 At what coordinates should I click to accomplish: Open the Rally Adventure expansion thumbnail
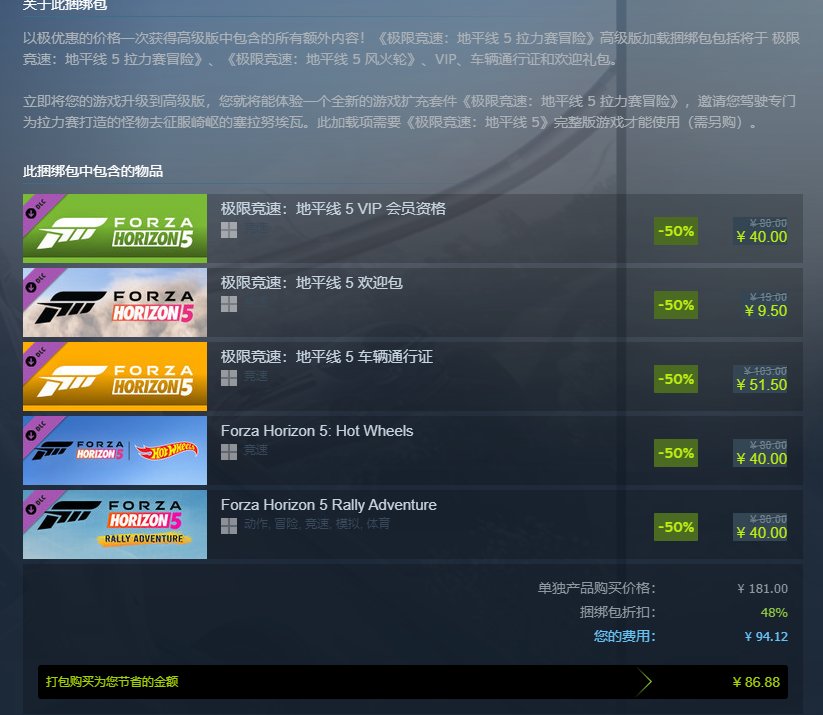point(115,524)
